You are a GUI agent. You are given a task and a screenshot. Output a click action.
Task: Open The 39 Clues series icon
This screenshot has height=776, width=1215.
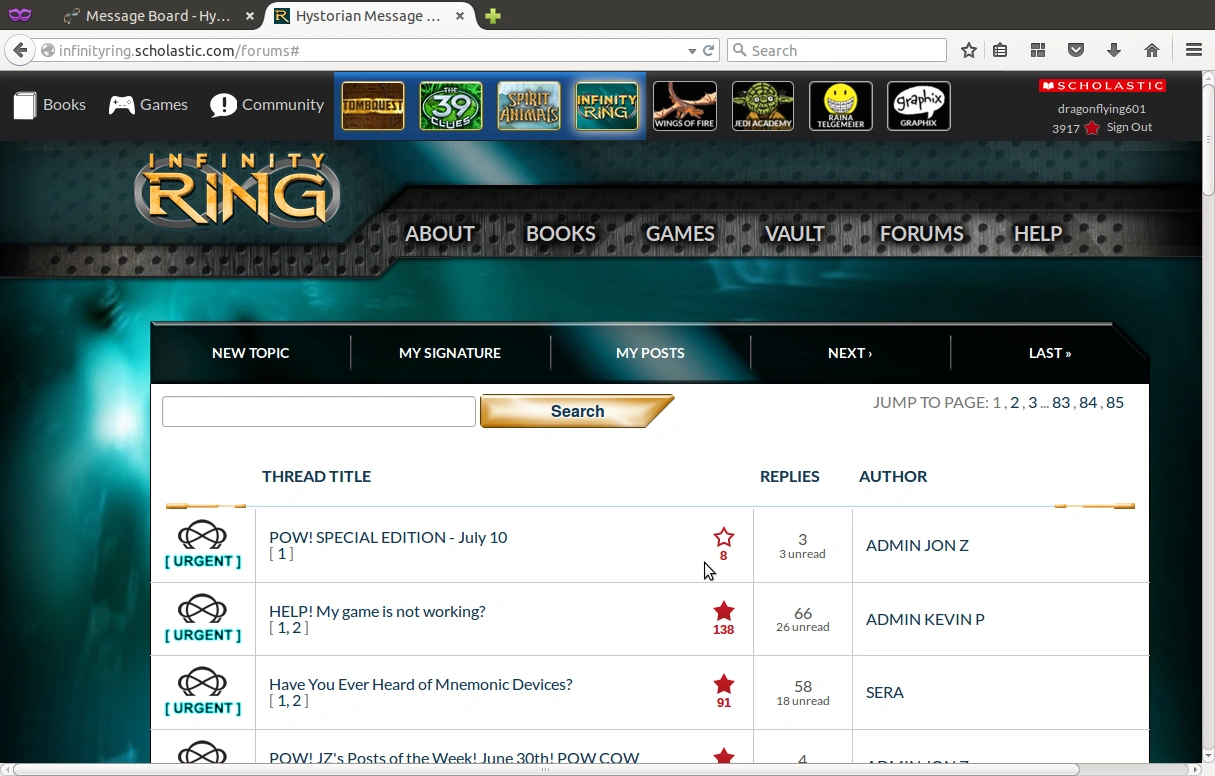[451, 106]
